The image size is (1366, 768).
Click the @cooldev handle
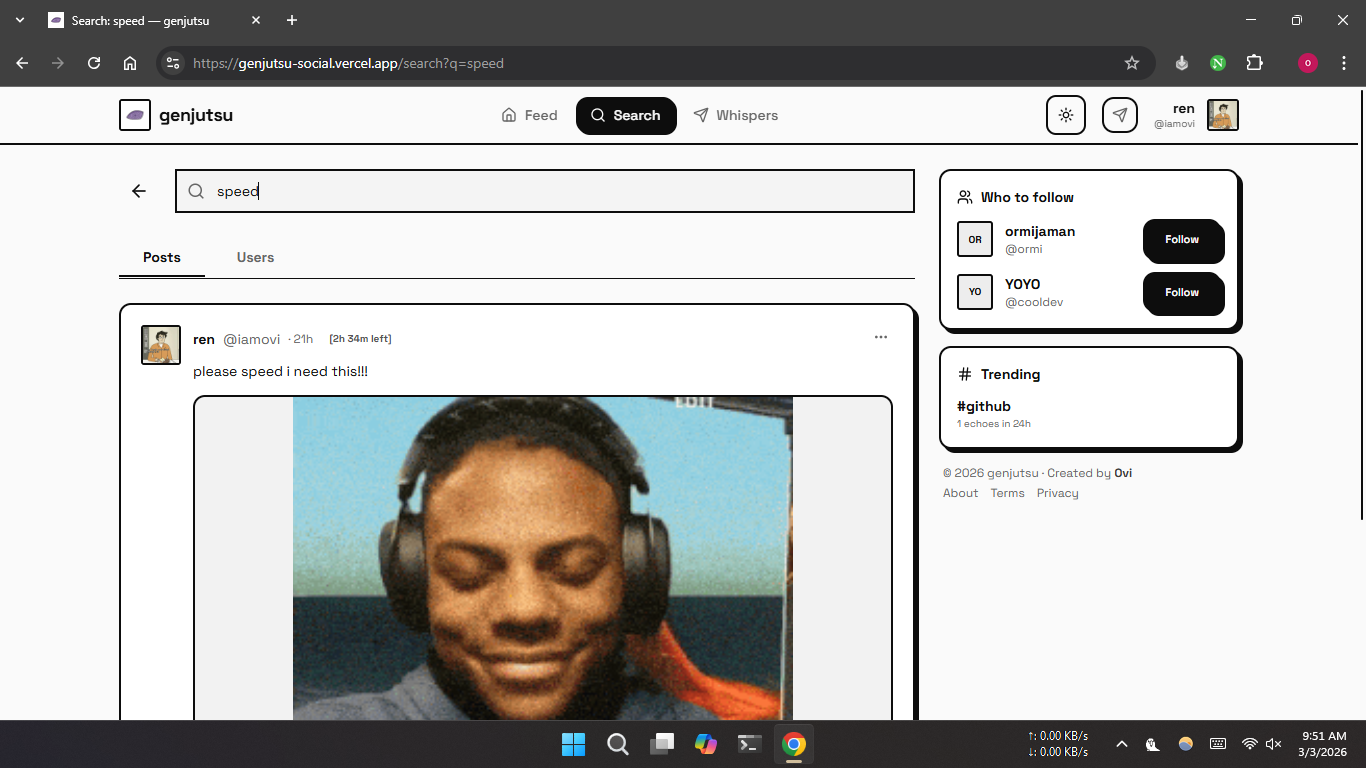point(1034,302)
